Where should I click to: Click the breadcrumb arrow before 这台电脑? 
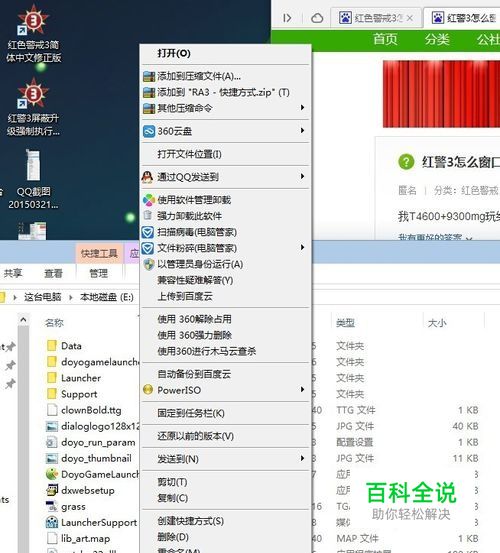[15, 298]
